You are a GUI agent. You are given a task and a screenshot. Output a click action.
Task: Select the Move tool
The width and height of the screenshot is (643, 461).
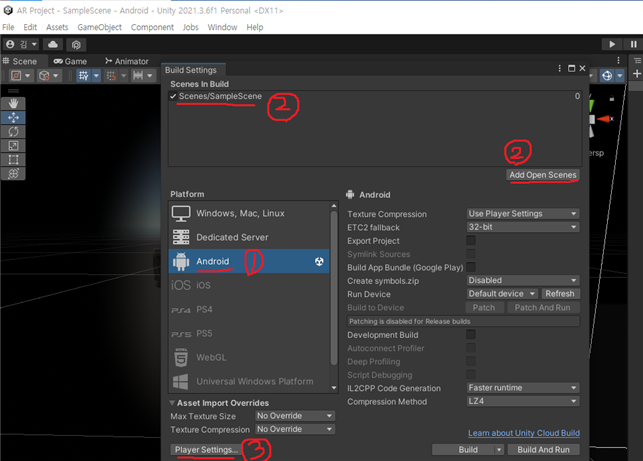pos(13,118)
